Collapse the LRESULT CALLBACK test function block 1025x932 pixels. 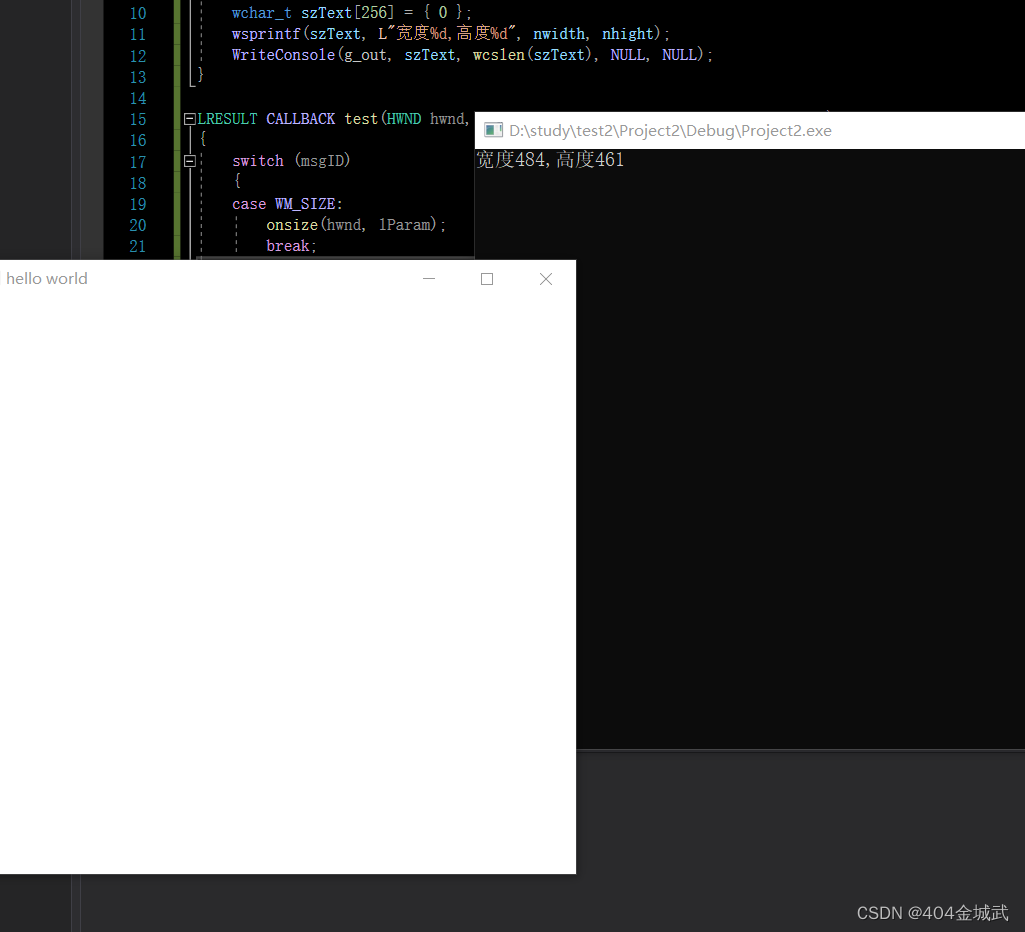(x=190, y=119)
